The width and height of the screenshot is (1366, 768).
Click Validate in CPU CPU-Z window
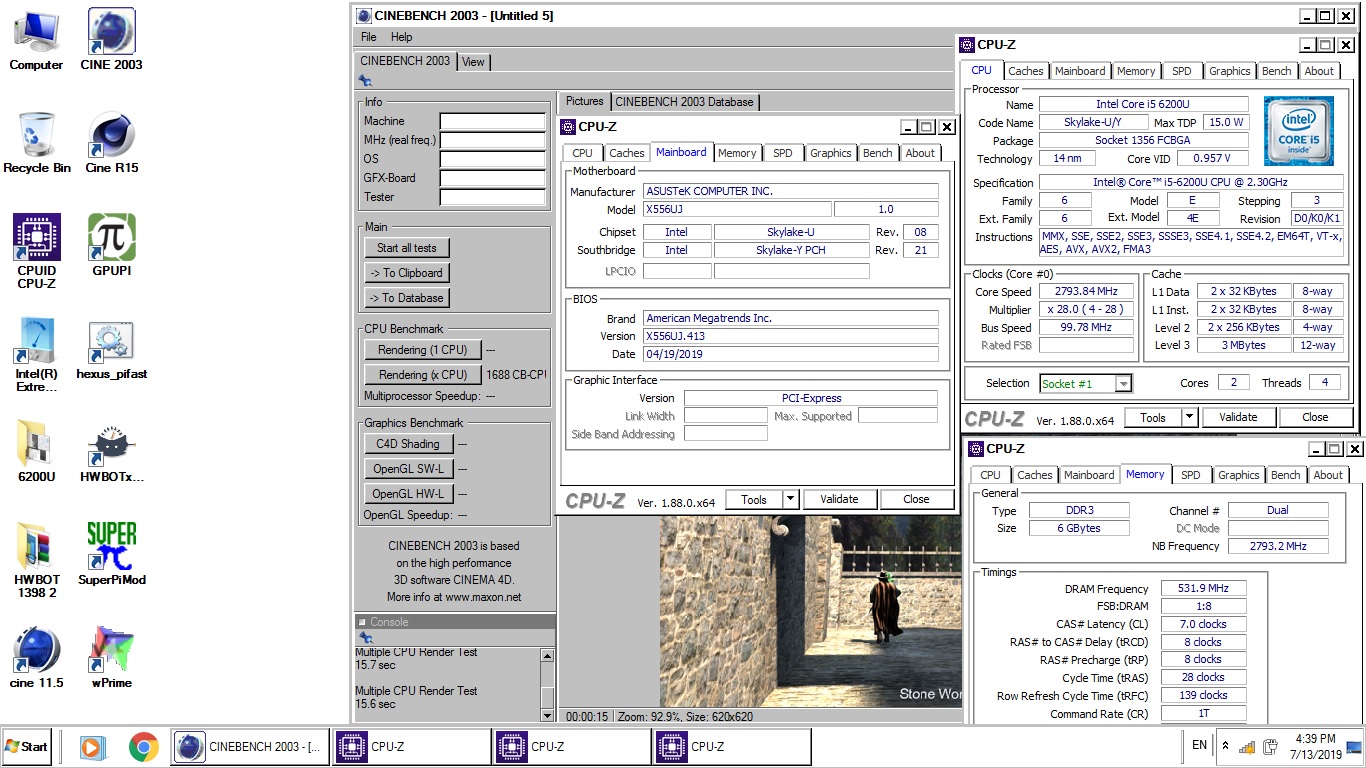1238,417
